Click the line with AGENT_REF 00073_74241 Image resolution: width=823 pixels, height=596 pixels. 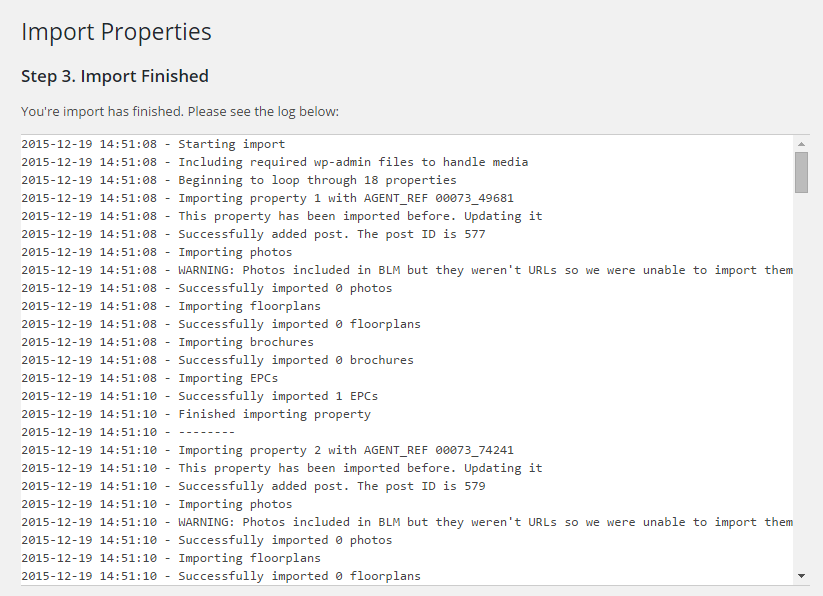tap(268, 450)
